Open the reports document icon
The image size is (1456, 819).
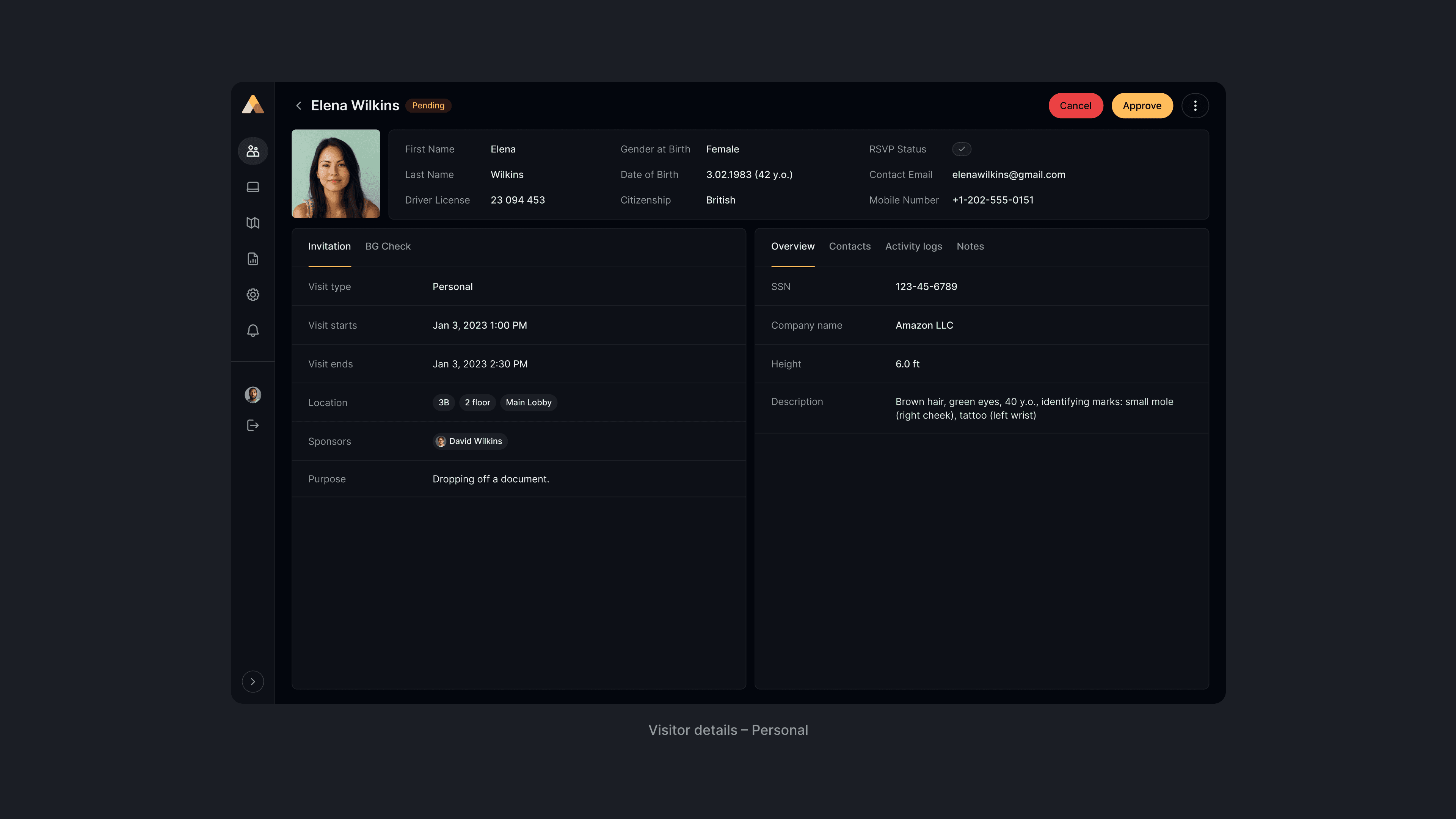[253, 259]
